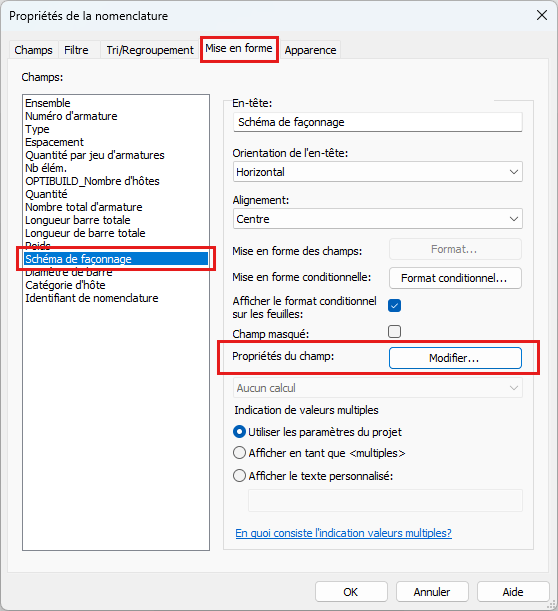Enable the Champ masqué checkbox
This screenshot has width=558, height=611.
coord(394,332)
